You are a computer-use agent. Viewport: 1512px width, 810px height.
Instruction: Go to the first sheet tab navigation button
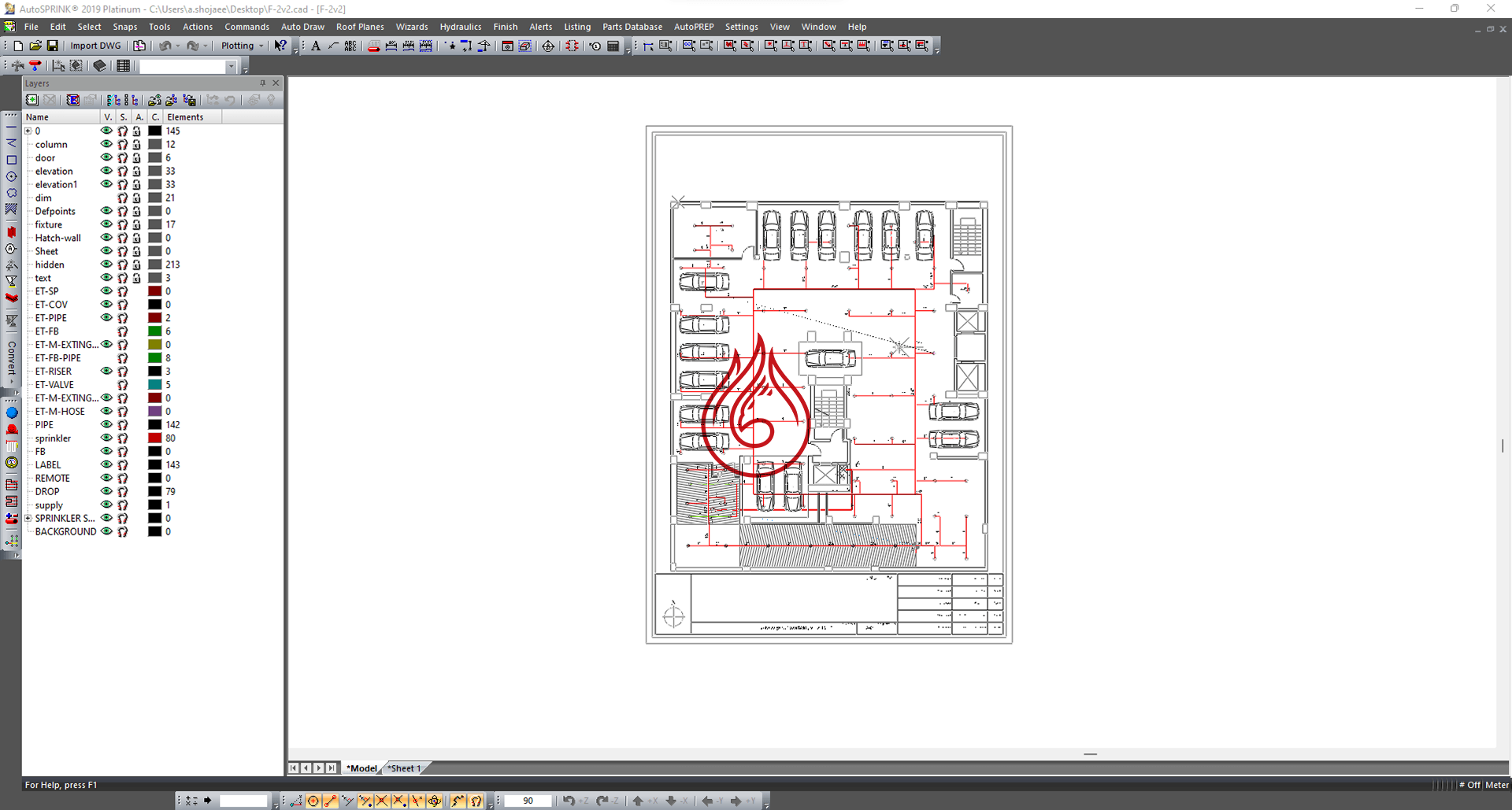pyautogui.click(x=294, y=768)
